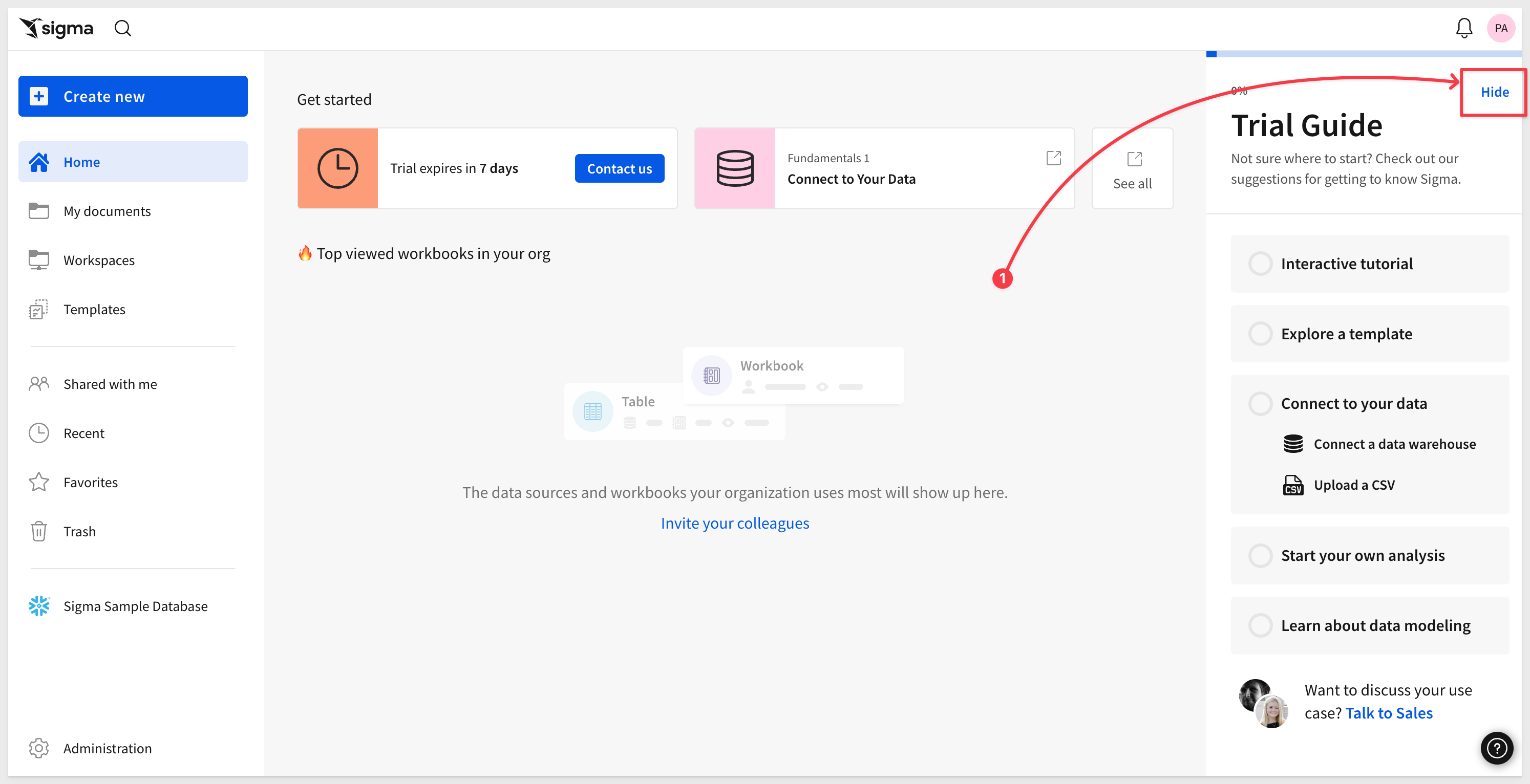The width and height of the screenshot is (1530, 784).
Task: Click Invite your colleagues link
Action: (x=735, y=523)
